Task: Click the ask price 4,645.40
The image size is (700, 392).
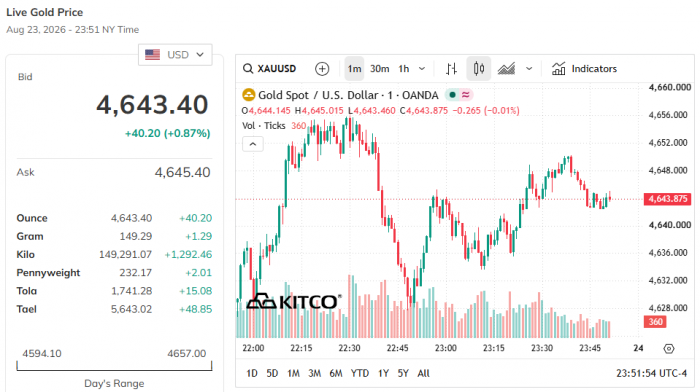Action: click(182, 172)
